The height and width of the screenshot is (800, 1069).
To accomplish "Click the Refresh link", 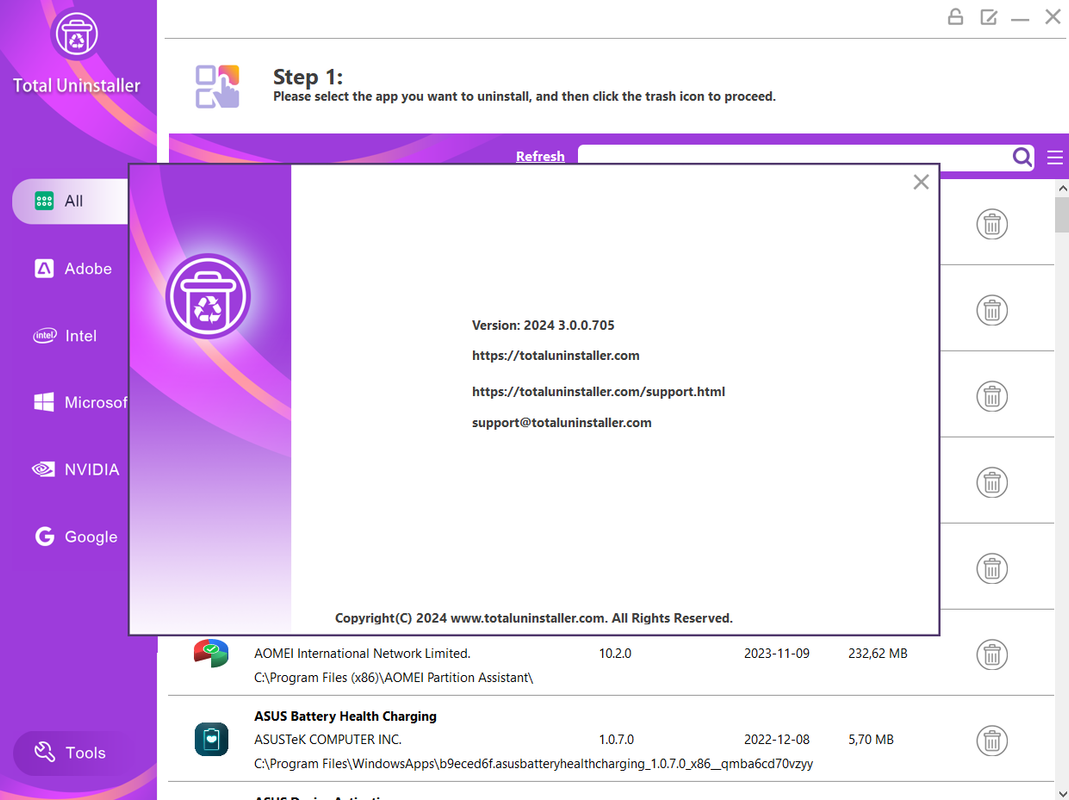I will tap(540, 156).
